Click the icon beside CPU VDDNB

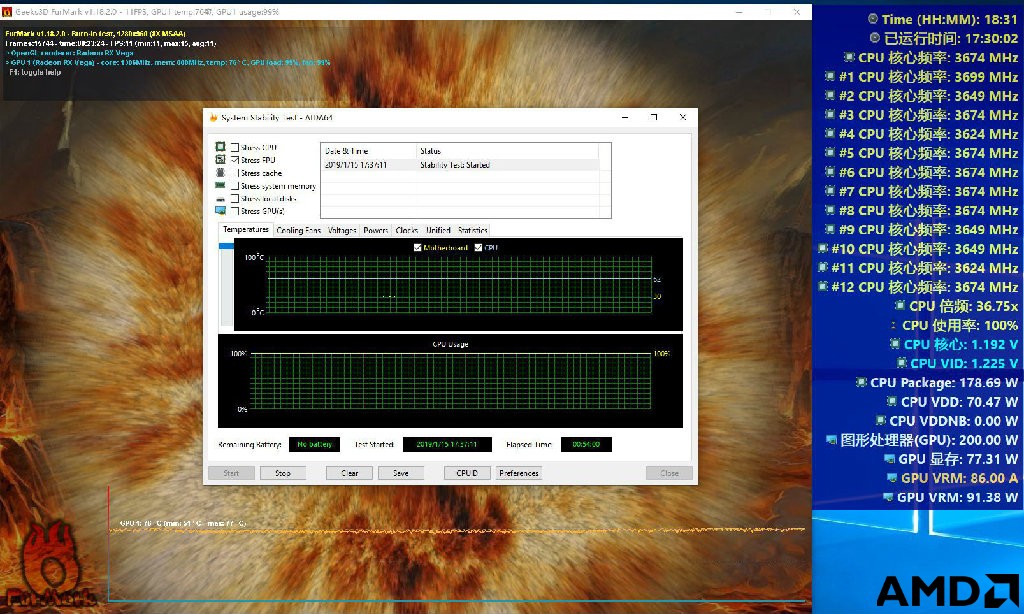pos(880,420)
